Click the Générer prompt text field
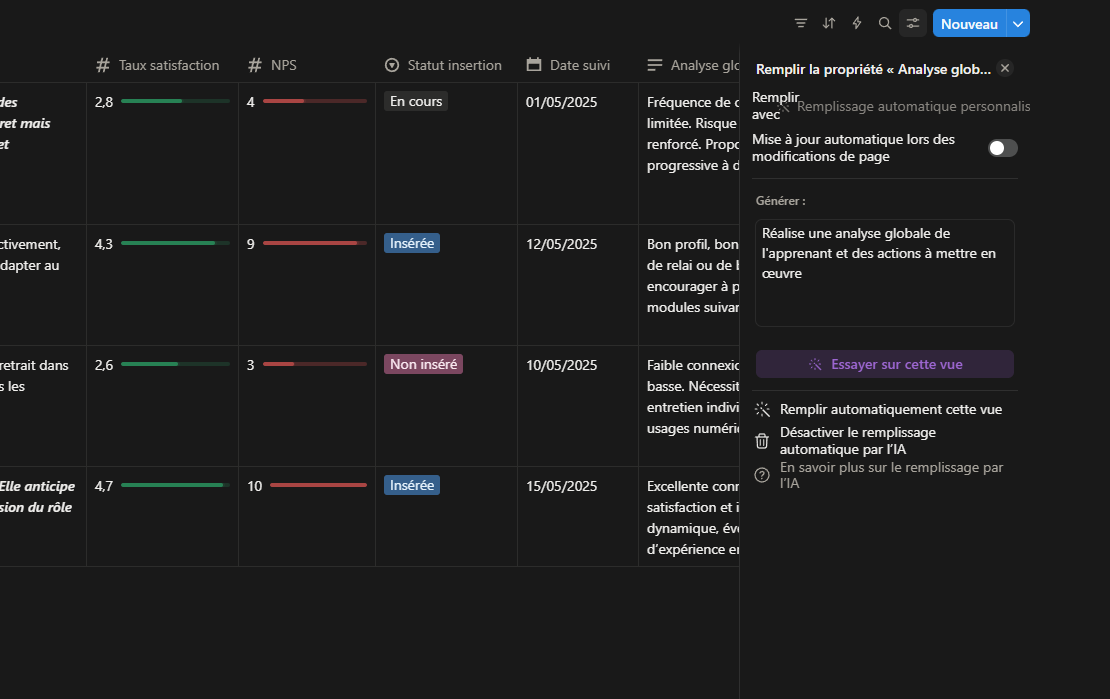Viewport: 1110px width, 699px height. (x=885, y=273)
